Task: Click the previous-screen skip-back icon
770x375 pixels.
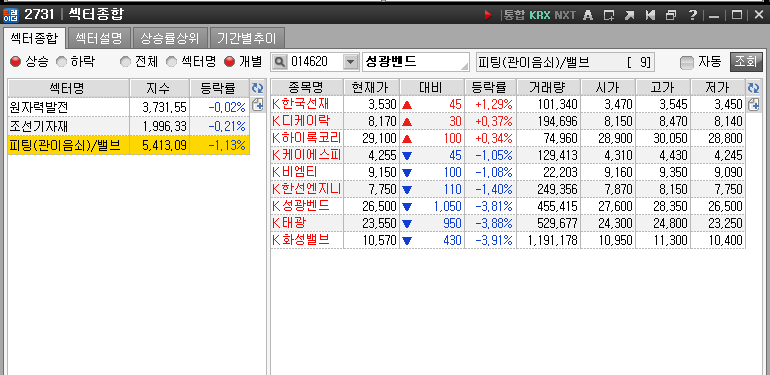Action: pyautogui.click(x=650, y=15)
